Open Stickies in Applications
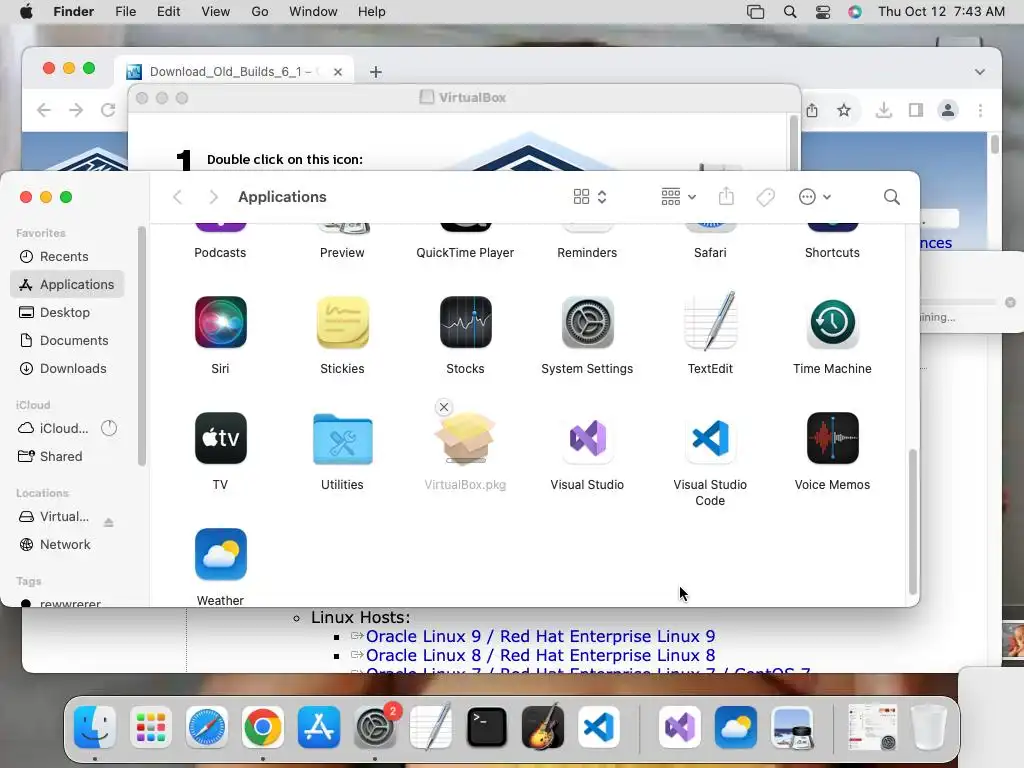1024x768 pixels. tap(342, 322)
